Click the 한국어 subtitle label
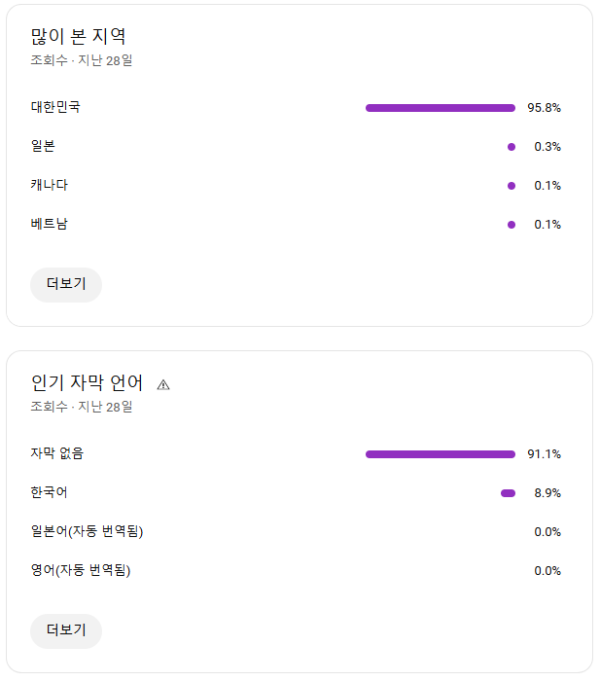This screenshot has width=600, height=682. click(x=50, y=492)
